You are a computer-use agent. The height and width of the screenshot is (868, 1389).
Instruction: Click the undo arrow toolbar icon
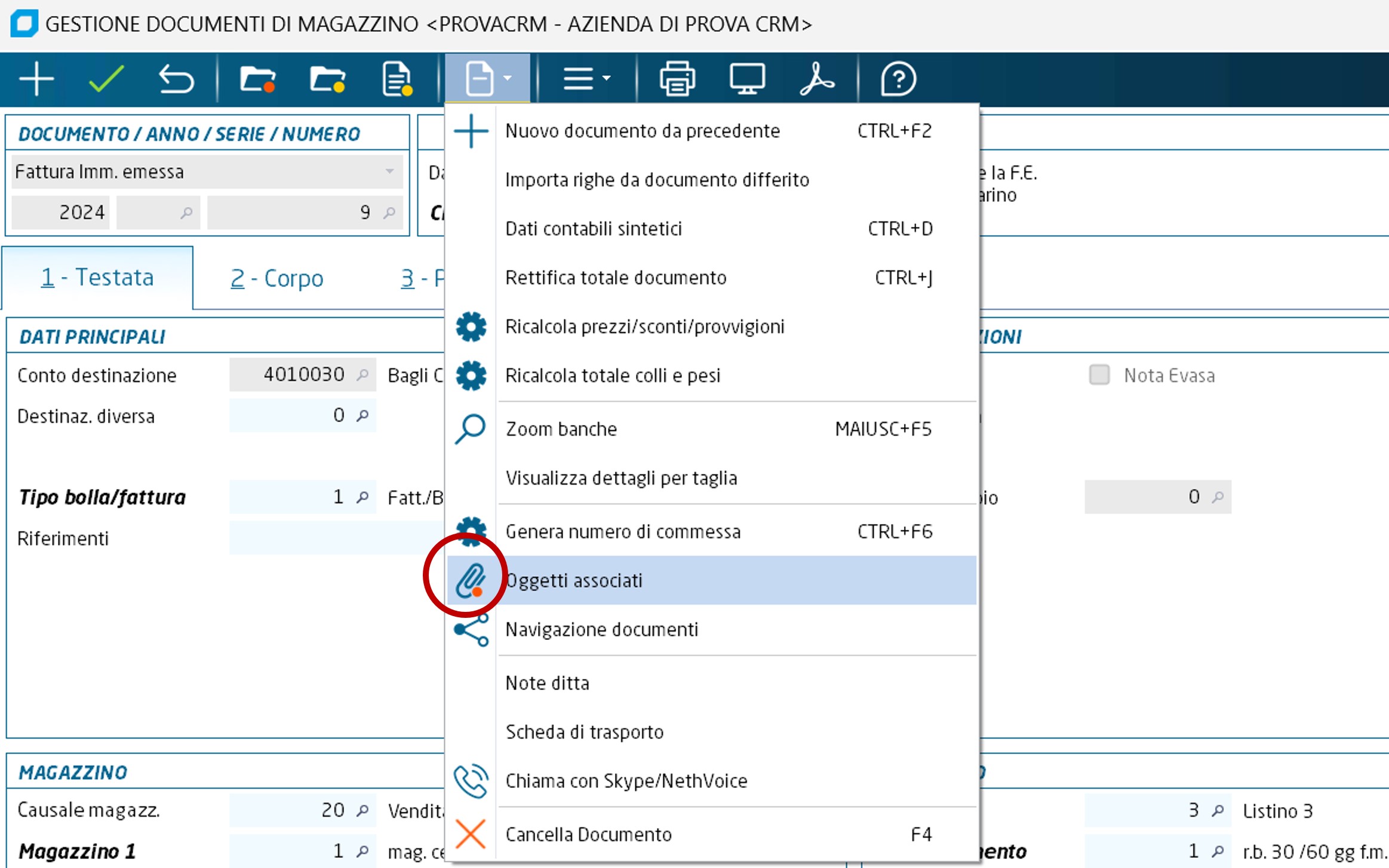pyautogui.click(x=176, y=79)
